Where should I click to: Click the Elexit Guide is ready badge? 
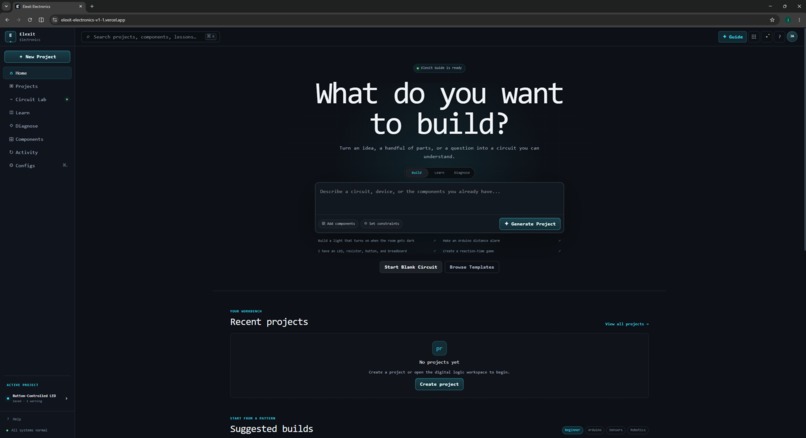(439, 68)
